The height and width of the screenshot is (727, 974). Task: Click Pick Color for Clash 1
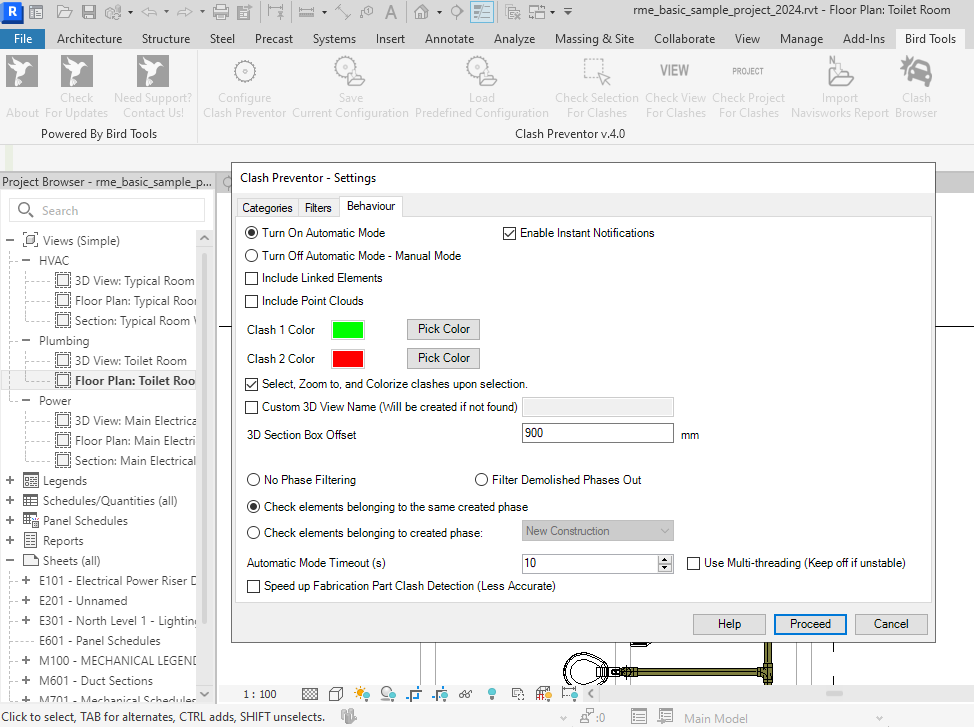443,329
